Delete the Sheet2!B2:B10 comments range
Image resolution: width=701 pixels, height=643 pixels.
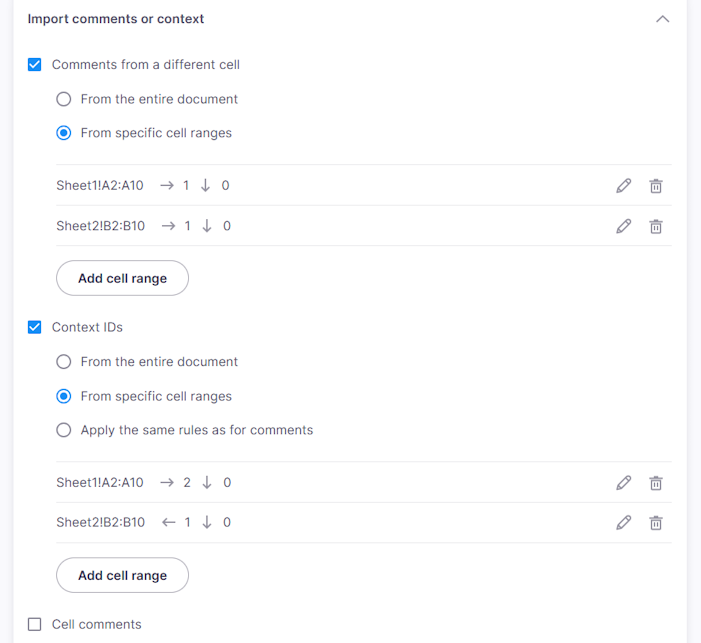[656, 226]
